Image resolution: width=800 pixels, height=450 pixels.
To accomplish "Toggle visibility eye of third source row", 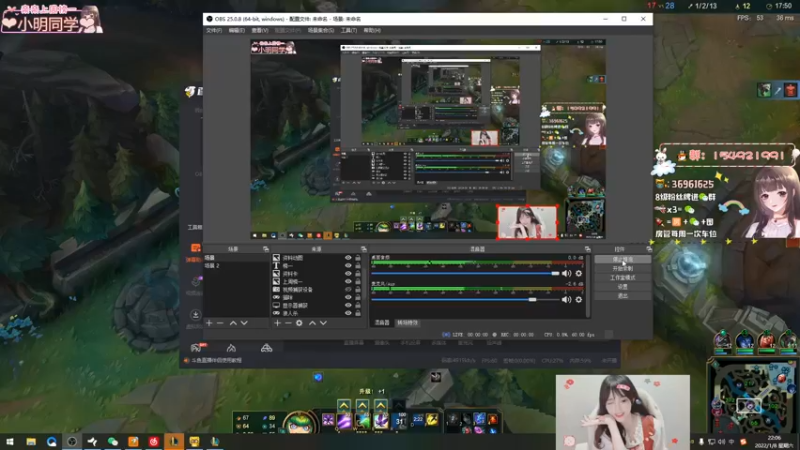I will point(348,274).
